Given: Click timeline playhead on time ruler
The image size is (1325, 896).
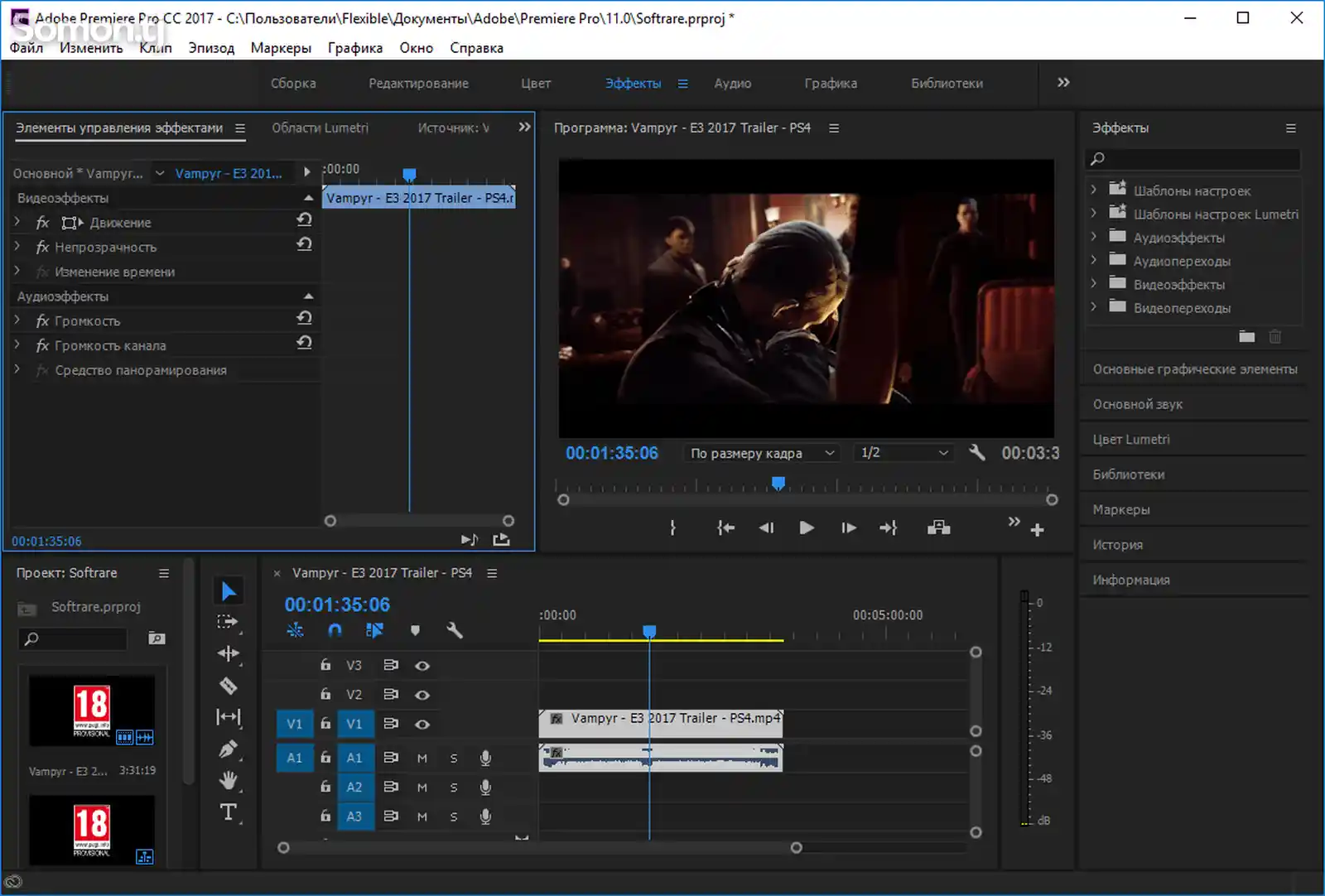Looking at the screenshot, I should pyautogui.click(x=649, y=632).
